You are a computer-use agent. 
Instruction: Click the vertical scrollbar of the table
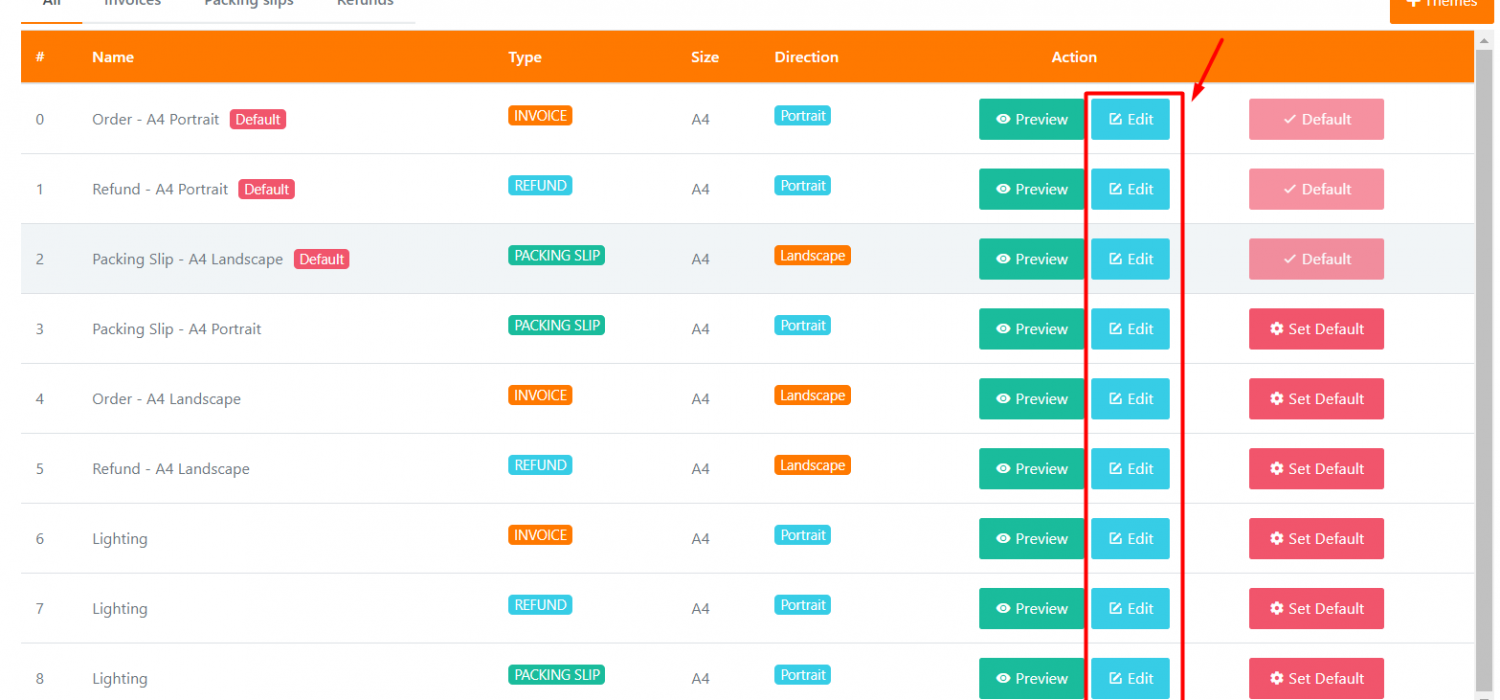(1484, 300)
